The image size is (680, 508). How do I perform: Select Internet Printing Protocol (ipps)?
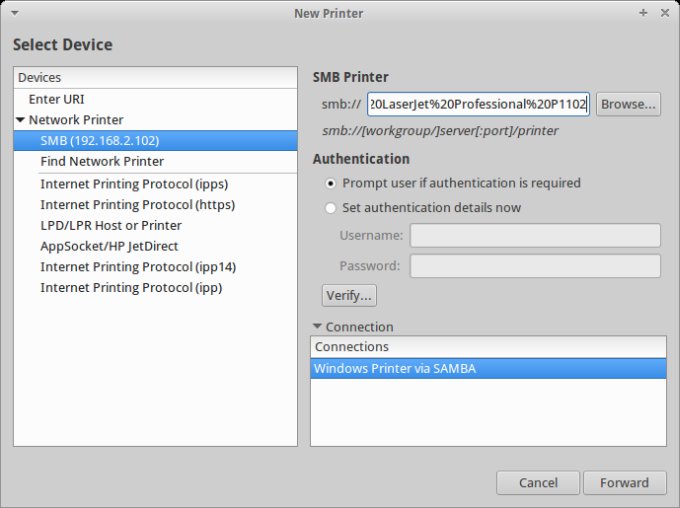click(130, 184)
